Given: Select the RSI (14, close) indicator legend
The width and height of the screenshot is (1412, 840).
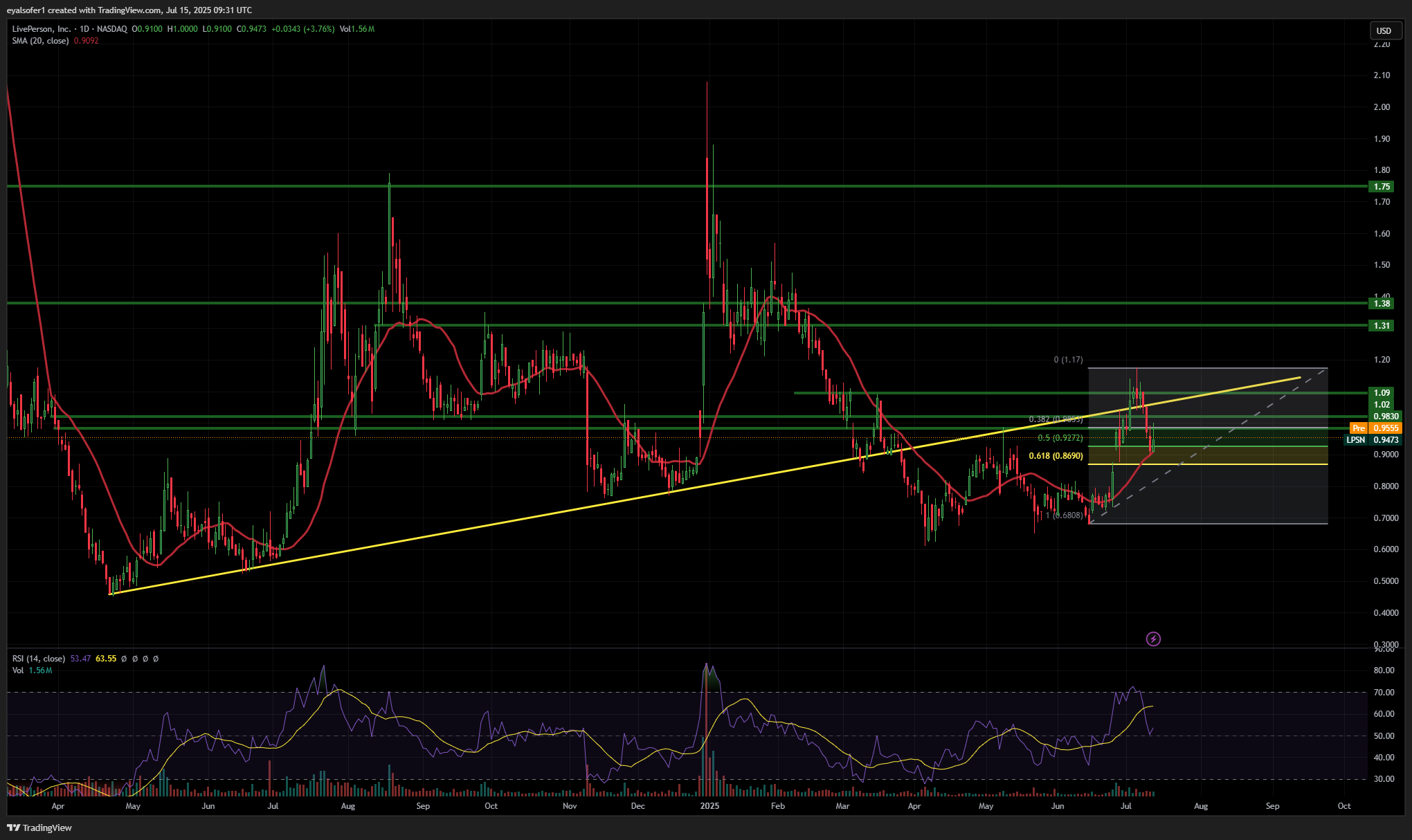Looking at the screenshot, I should coord(39,659).
